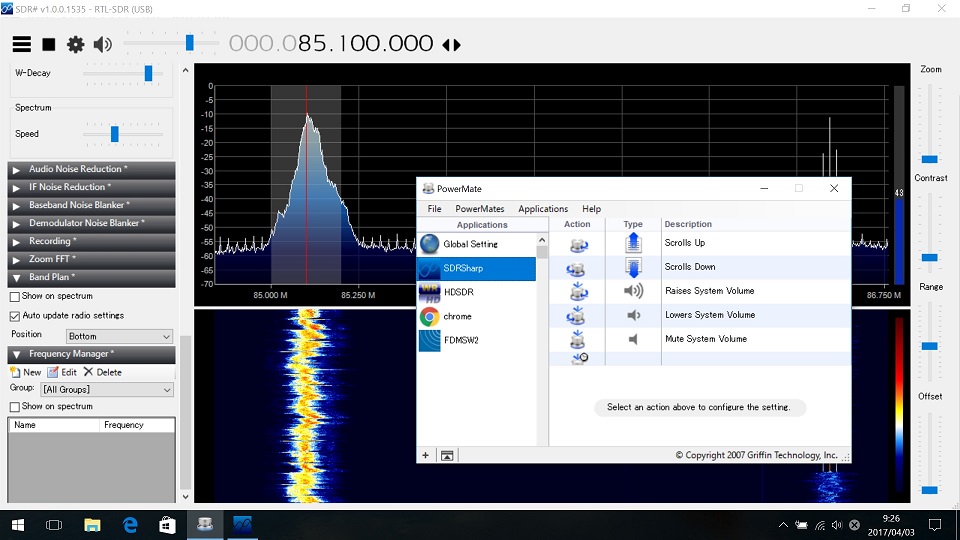The image size is (960, 540).
Task: Mute audio with the speaker icon
Action: [102, 44]
